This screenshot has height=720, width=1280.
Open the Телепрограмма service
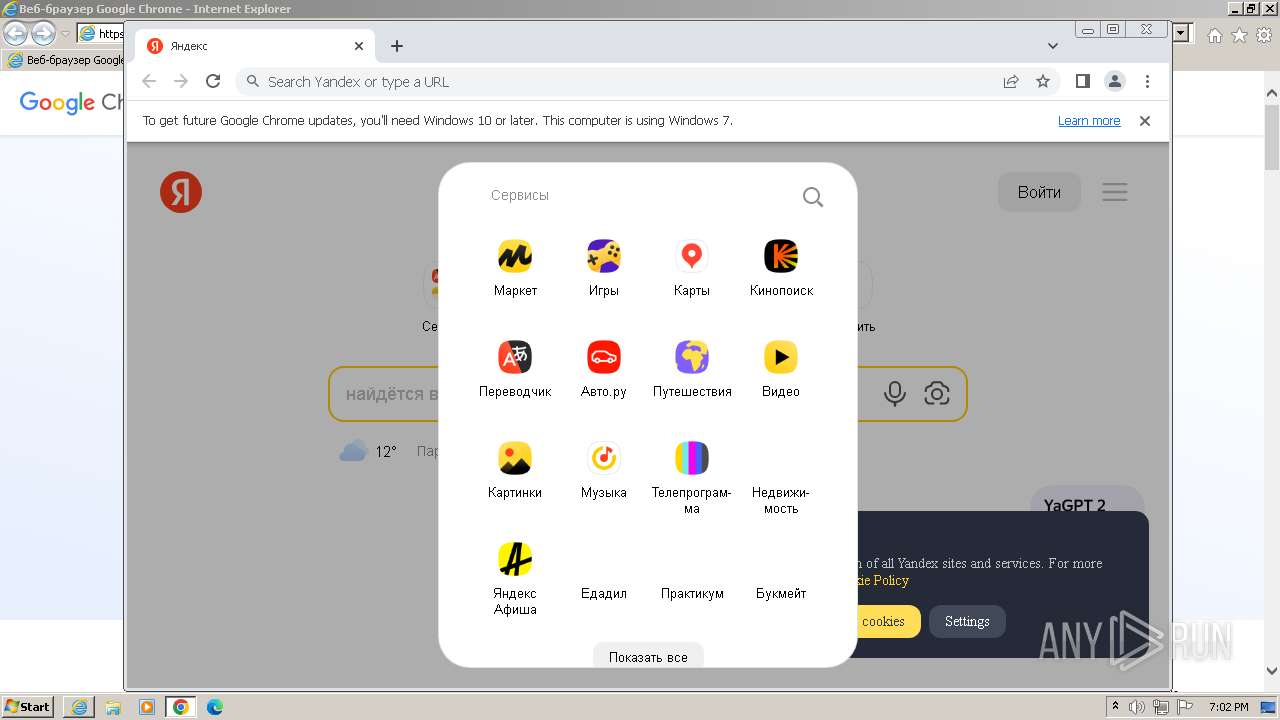(x=692, y=478)
